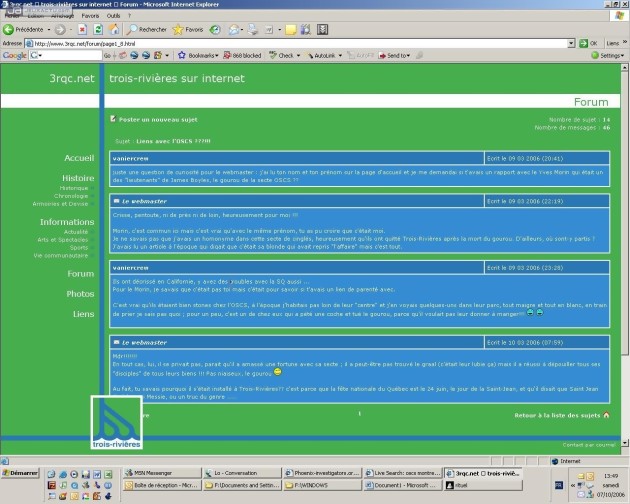The image size is (630, 504).
Task: Open the Favoris star in toolbar
Action: coord(187,30)
